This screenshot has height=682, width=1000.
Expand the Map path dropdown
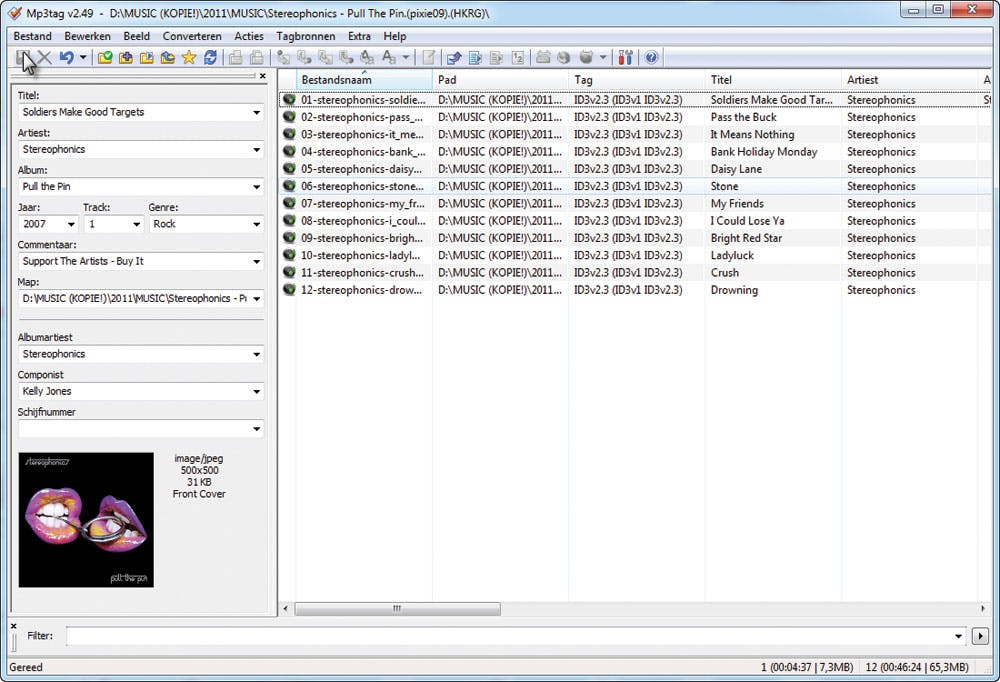point(256,299)
